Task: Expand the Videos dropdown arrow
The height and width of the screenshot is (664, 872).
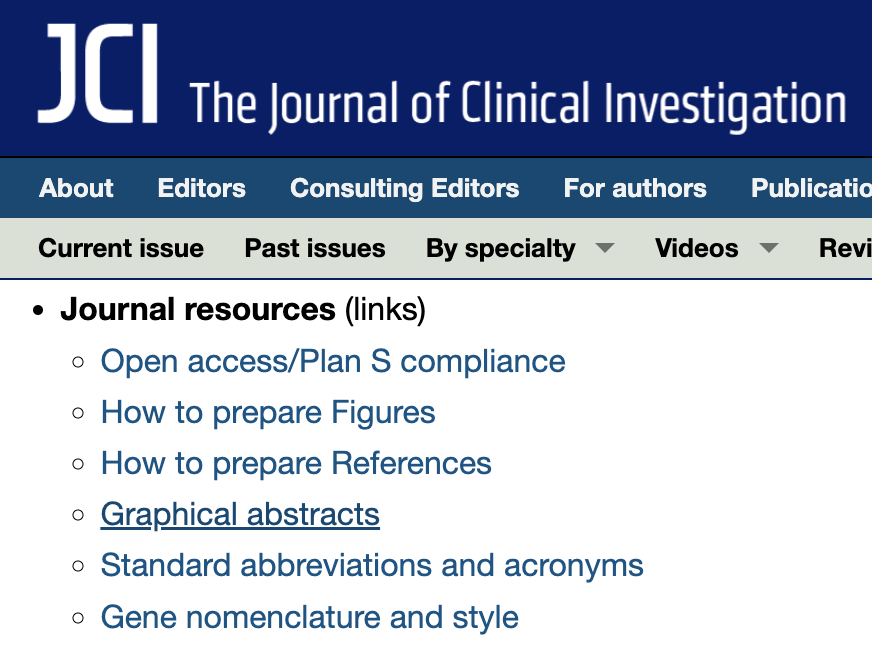Action: click(x=768, y=248)
